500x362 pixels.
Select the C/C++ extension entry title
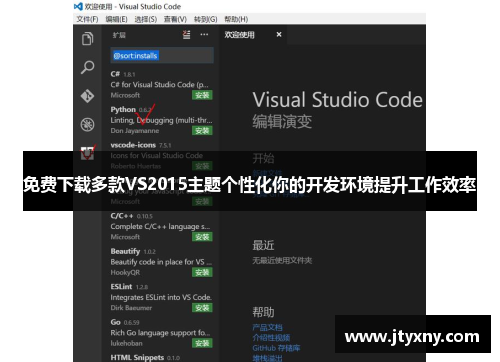point(122,216)
